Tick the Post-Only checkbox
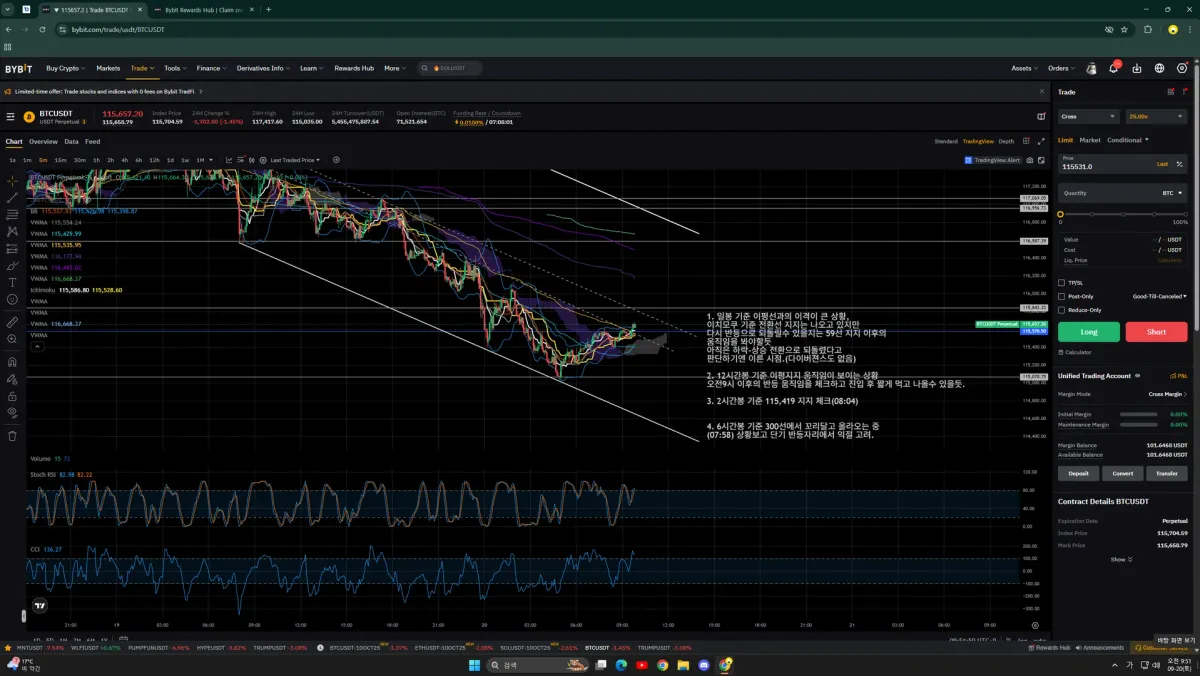 pyautogui.click(x=1062, y=296)
